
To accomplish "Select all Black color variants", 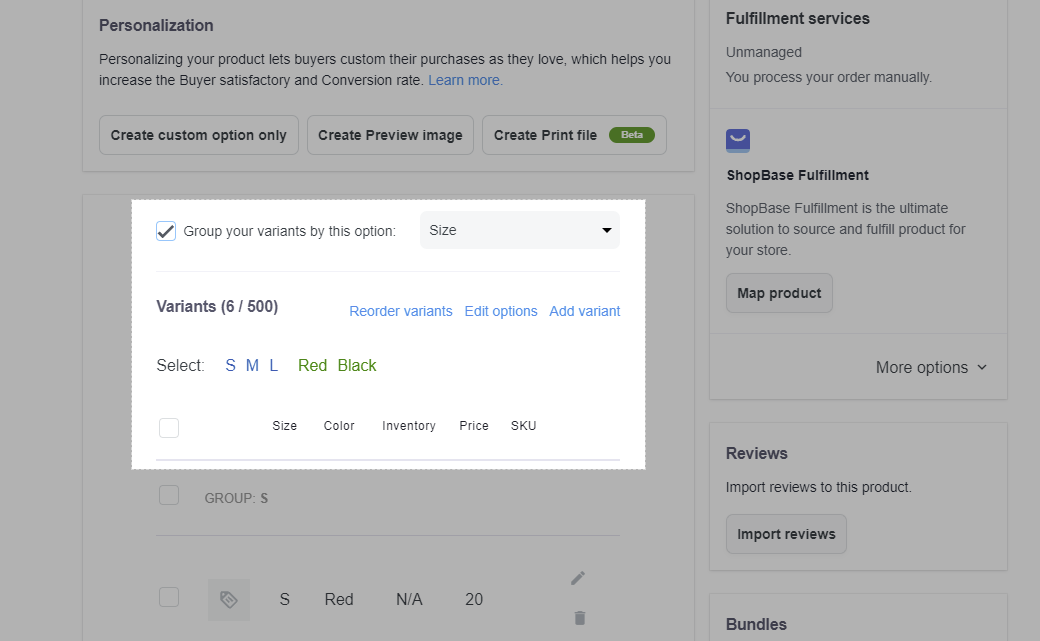I will [x=357, y=366].
